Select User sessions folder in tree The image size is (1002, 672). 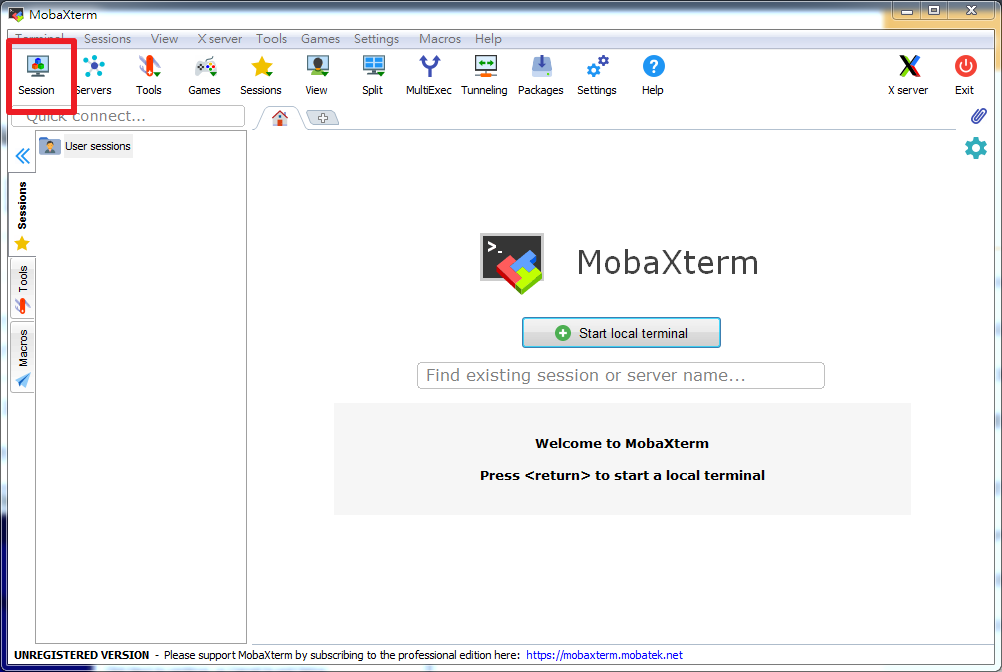click(85, 146)
